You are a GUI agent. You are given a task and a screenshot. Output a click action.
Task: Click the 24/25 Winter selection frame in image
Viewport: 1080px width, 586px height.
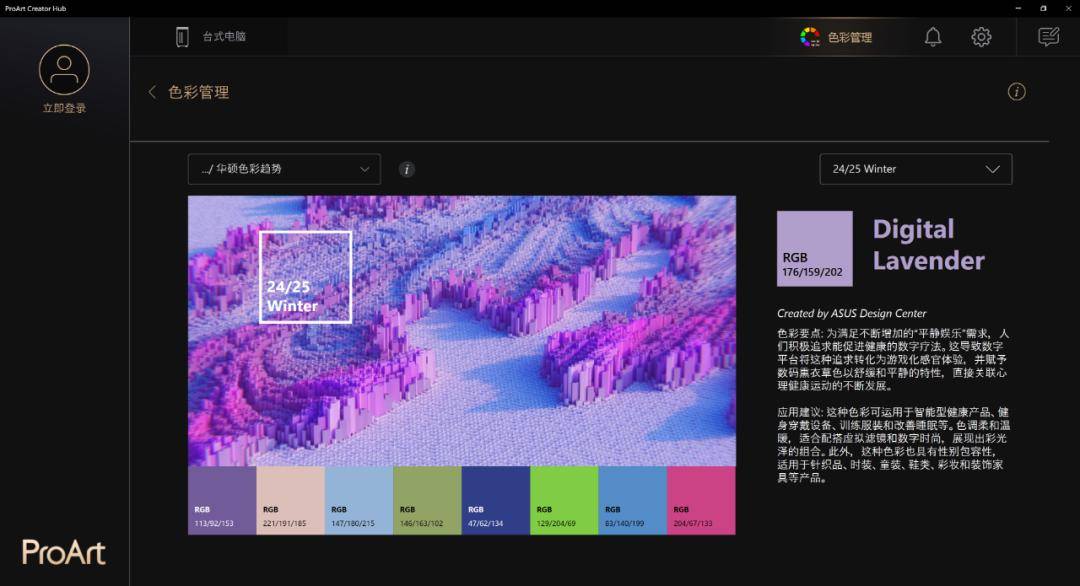[x=304, y=278]
